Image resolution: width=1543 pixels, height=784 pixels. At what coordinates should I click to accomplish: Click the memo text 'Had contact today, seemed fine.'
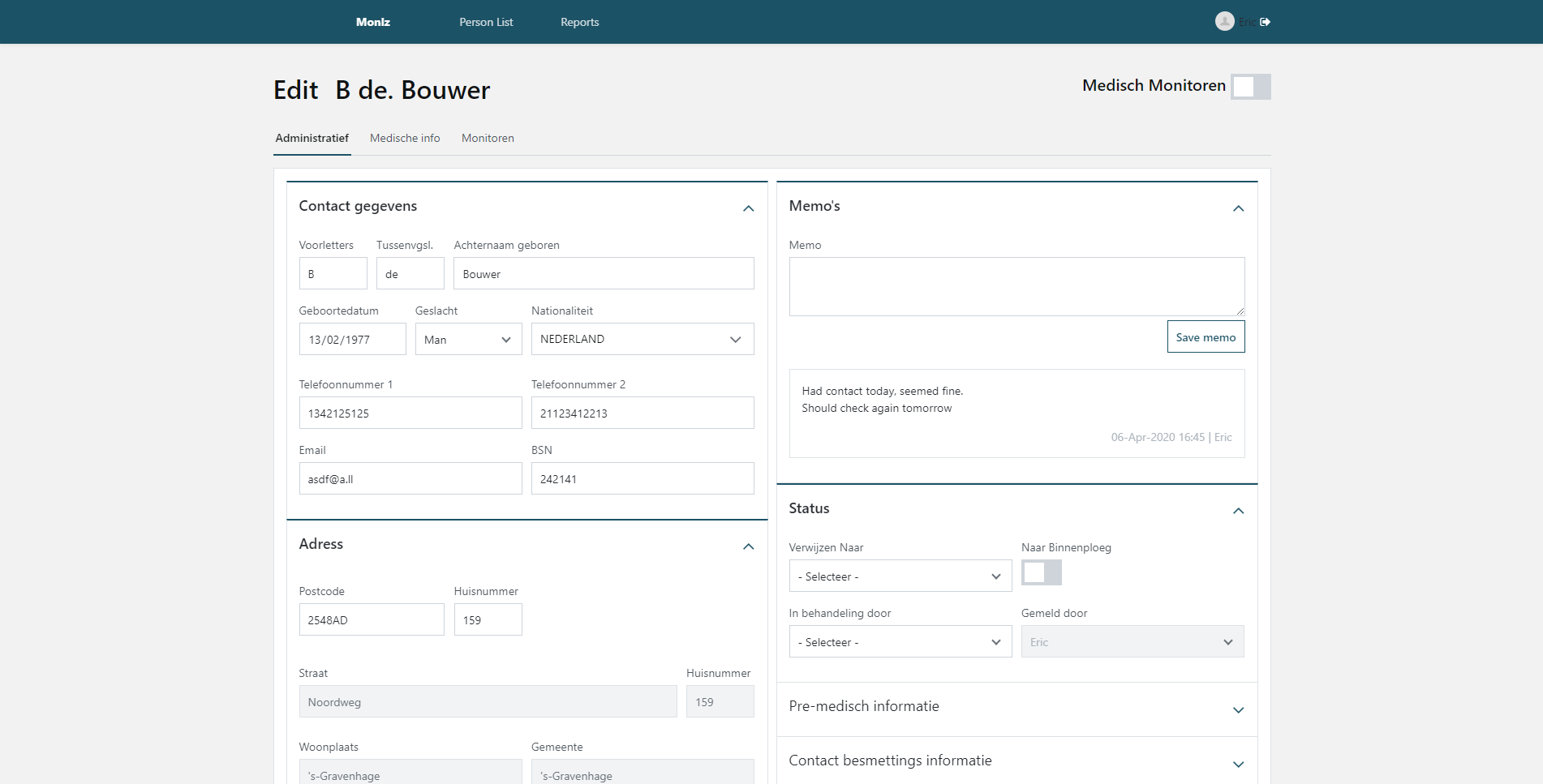(x=883, y=391)
